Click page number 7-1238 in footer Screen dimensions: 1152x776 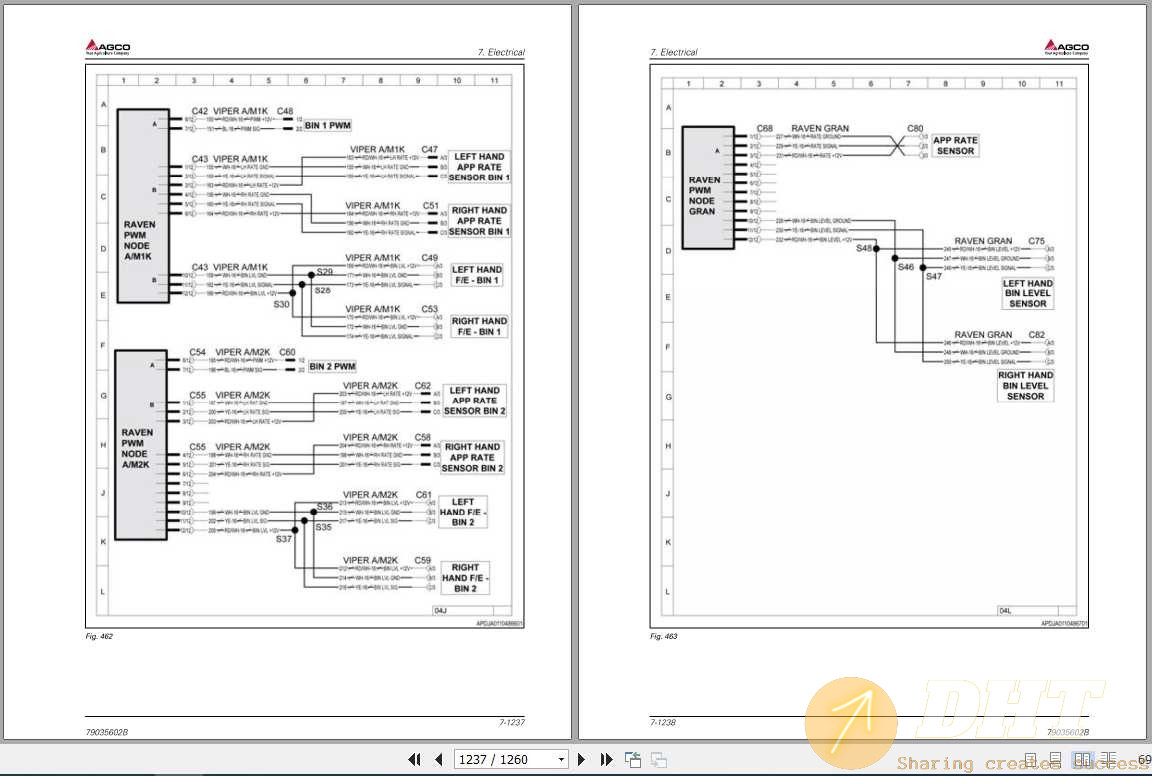point(663,722)
